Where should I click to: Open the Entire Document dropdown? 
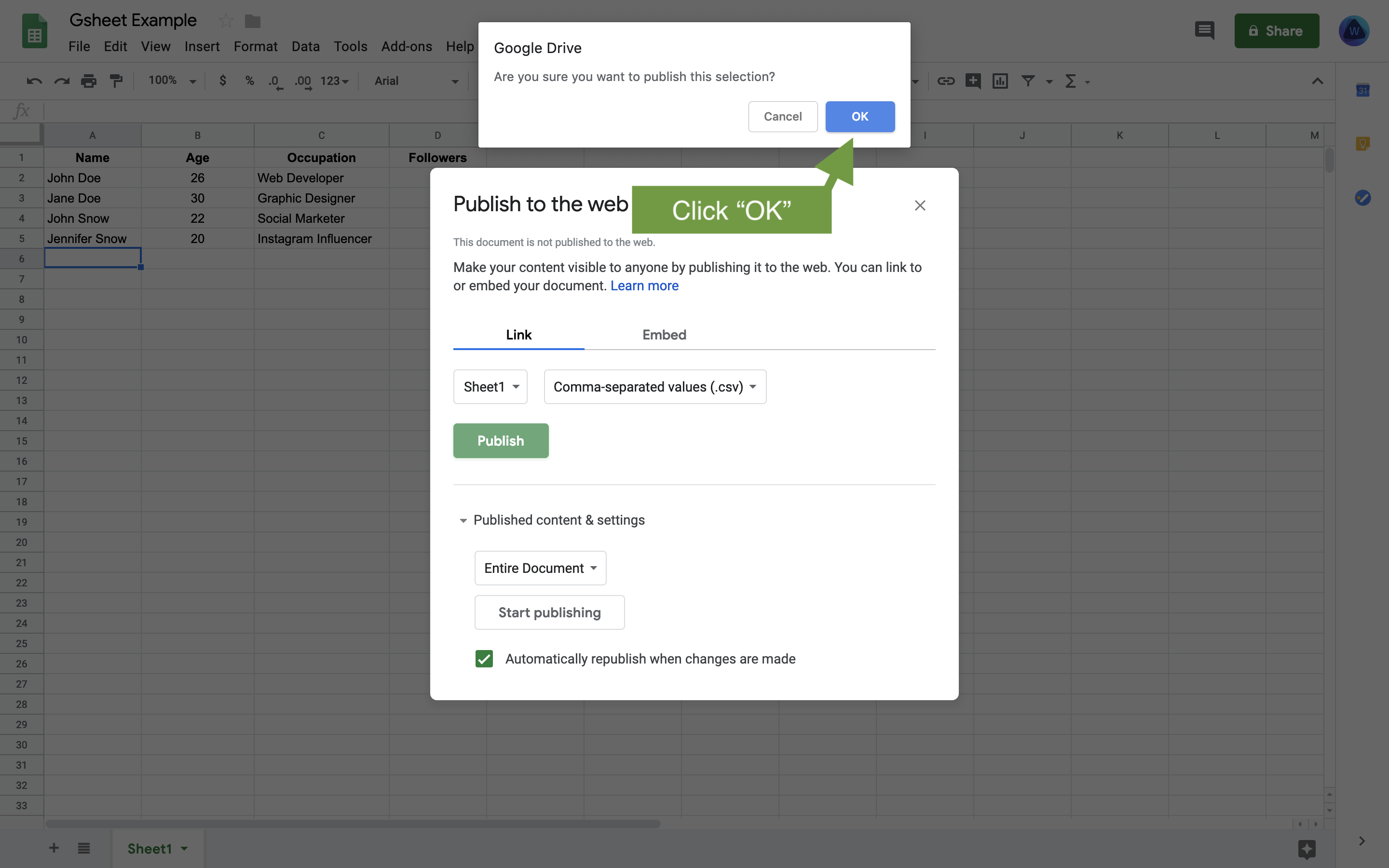tap(540, 569)
